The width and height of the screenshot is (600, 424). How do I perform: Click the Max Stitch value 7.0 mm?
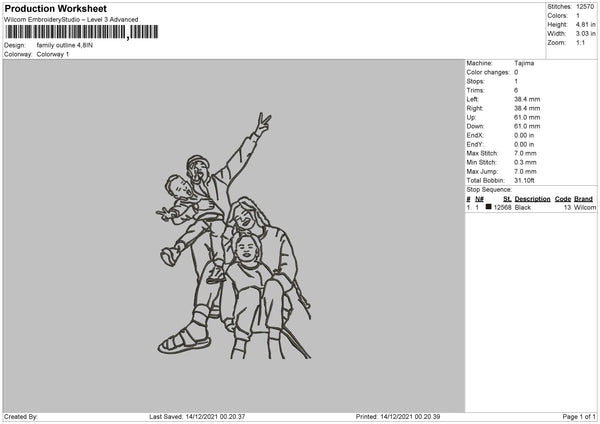pos(525,153)
